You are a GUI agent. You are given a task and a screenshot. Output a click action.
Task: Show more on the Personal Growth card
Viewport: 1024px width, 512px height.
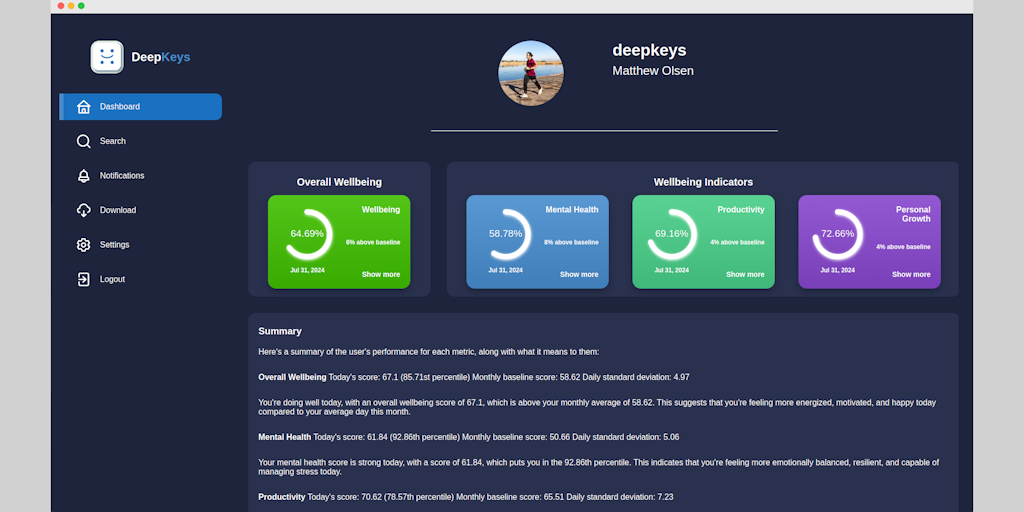[x=911, y=274]
